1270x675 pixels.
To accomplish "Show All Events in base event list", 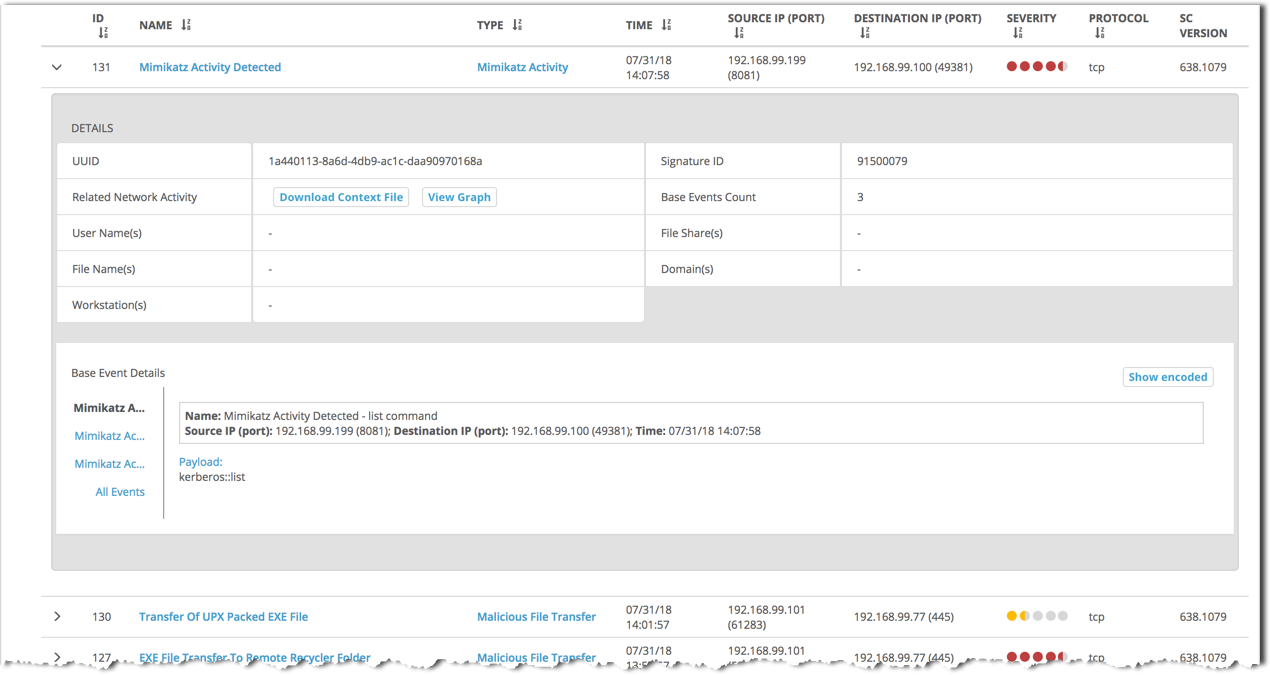I will [120, 492].
